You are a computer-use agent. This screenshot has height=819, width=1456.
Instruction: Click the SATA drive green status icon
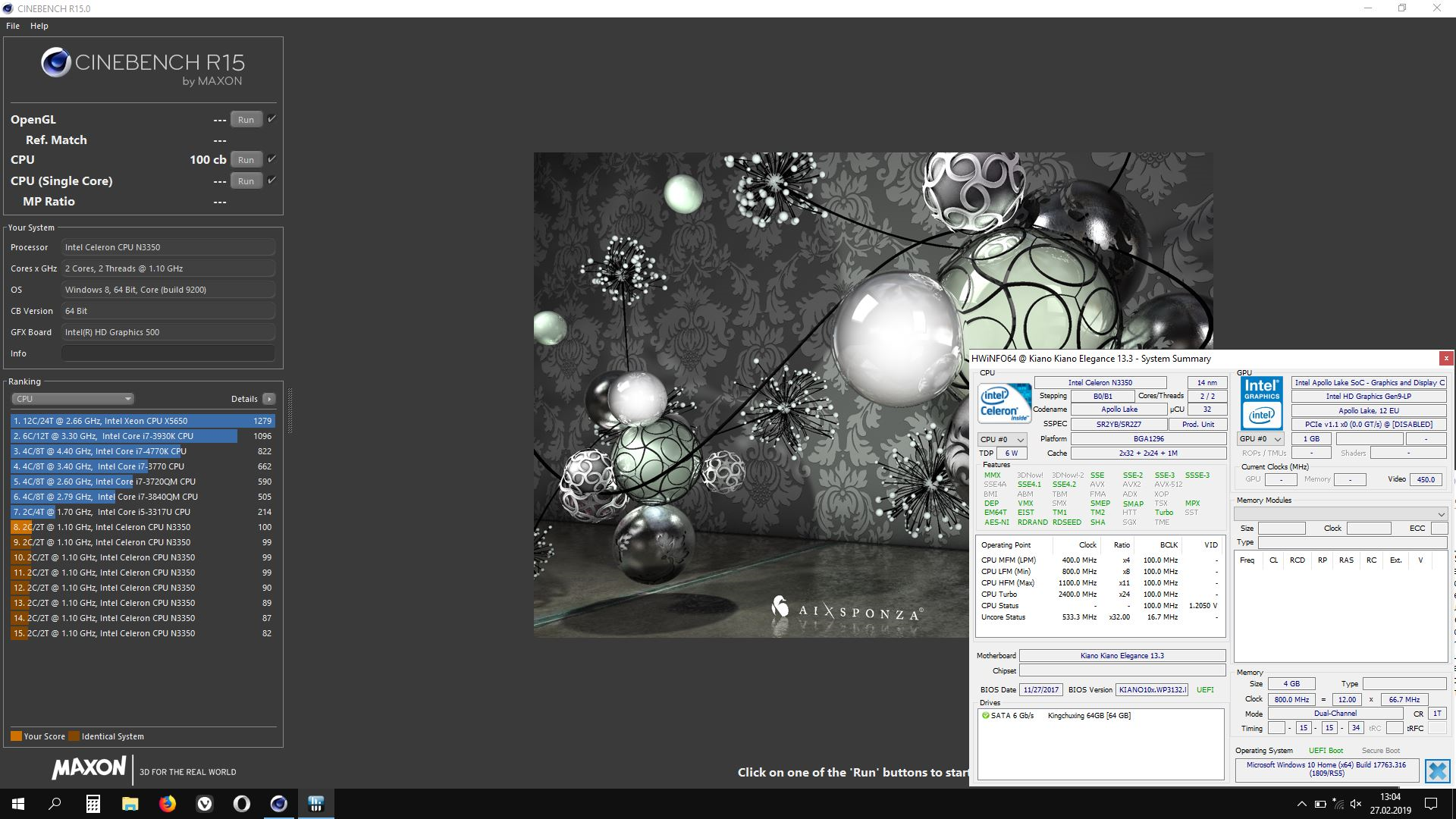[986, 715]
